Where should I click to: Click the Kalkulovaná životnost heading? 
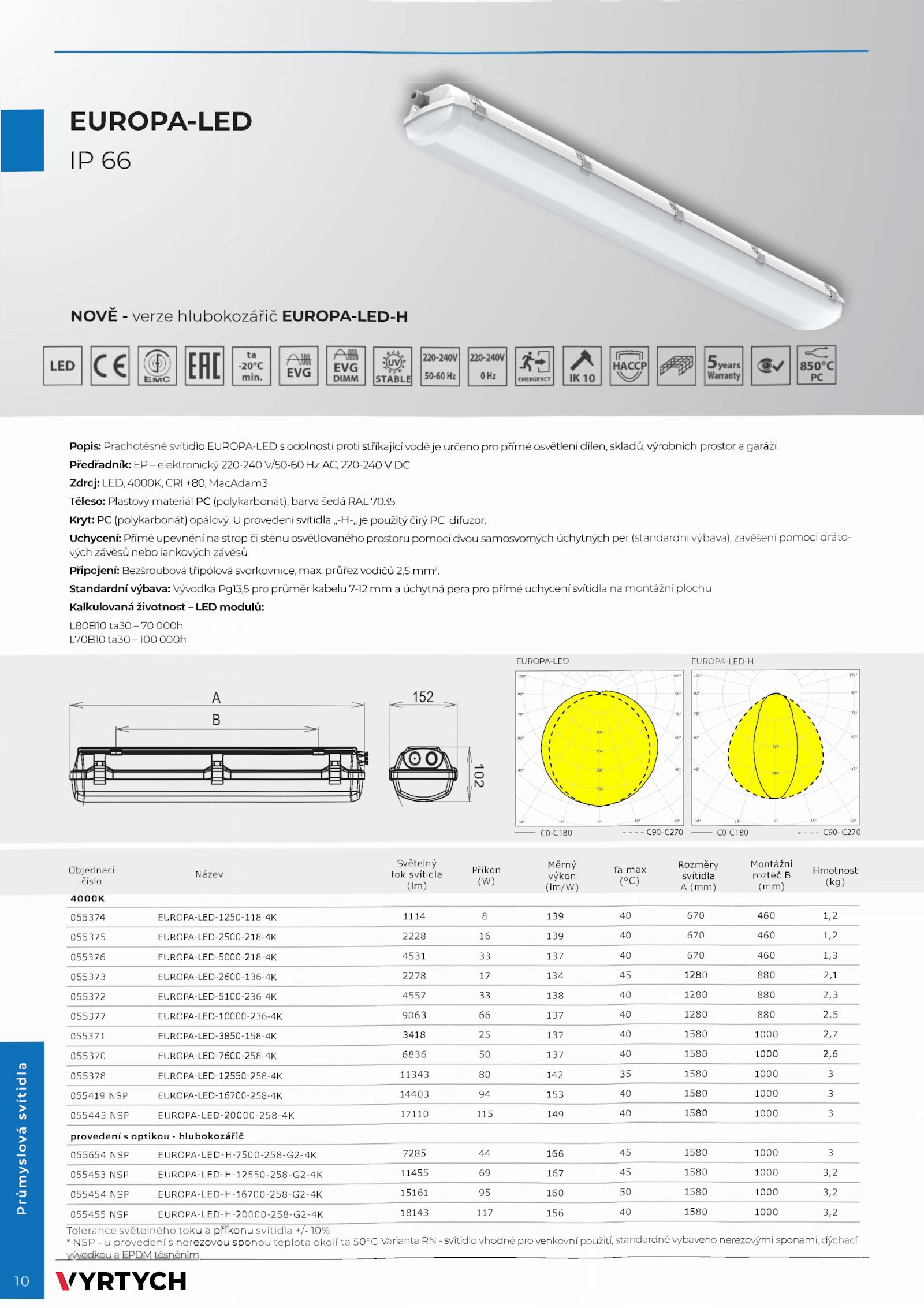pos(167,607)
